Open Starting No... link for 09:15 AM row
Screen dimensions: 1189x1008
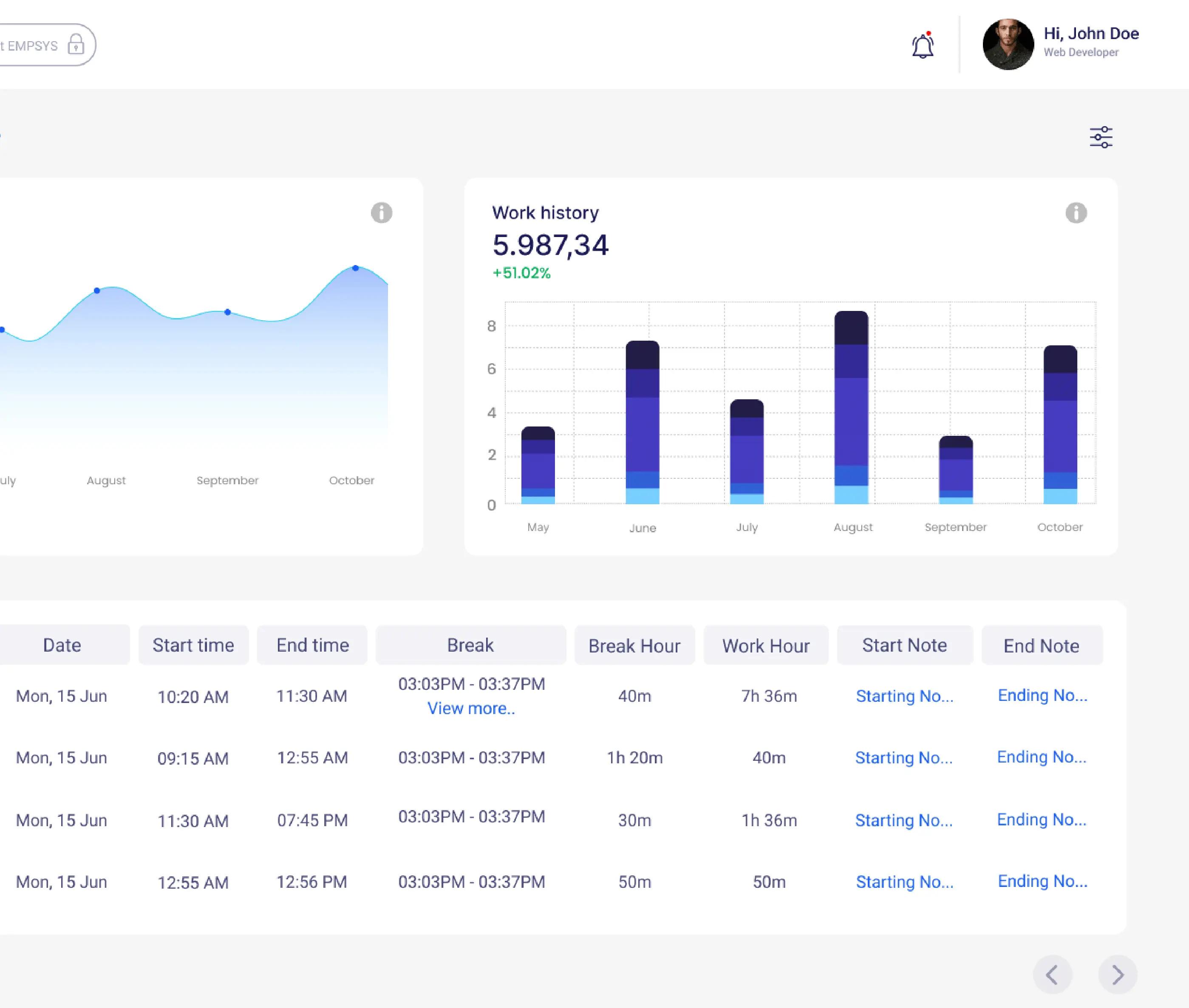(x=904, y=758)
